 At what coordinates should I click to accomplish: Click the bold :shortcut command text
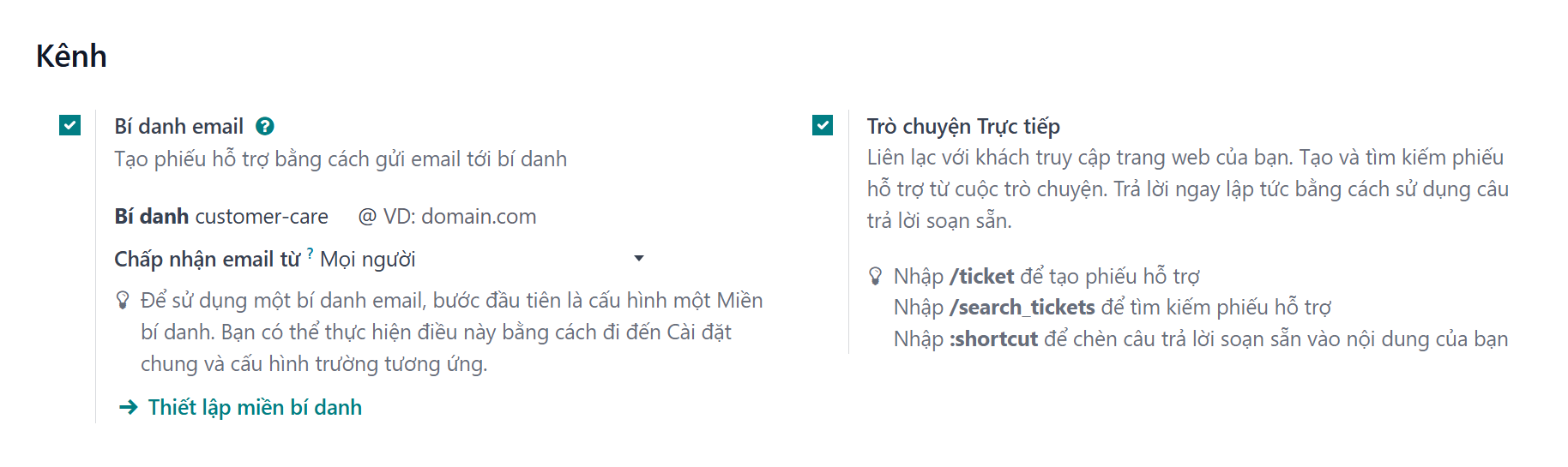(993, 338)
